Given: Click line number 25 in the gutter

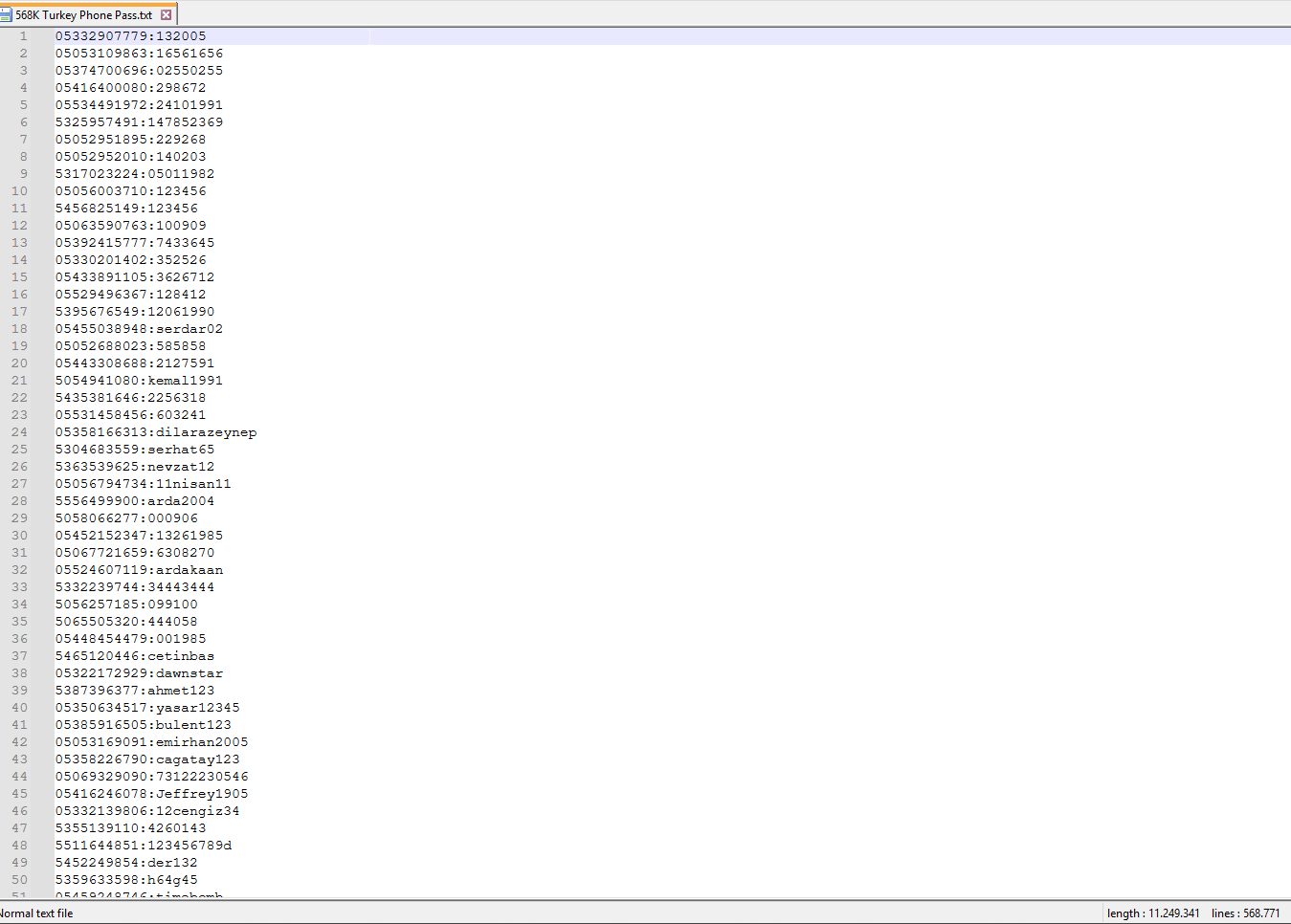Looking at the screenshot, I should pos(19,450).
